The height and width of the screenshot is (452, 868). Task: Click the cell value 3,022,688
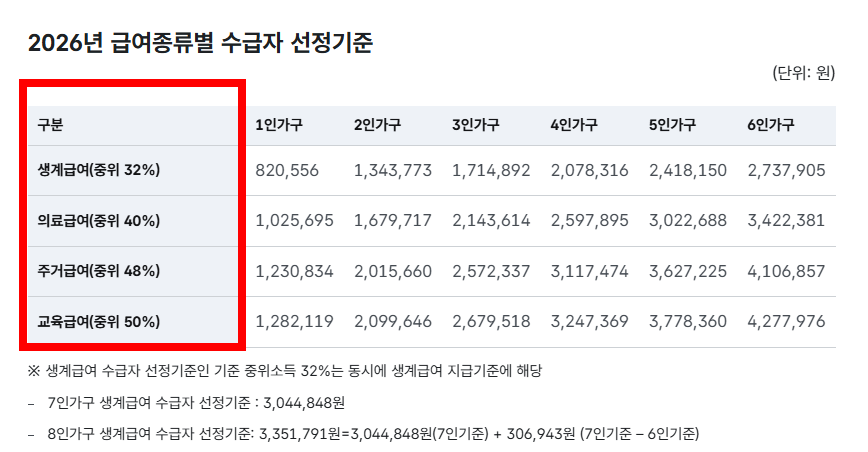pos(688,221)
